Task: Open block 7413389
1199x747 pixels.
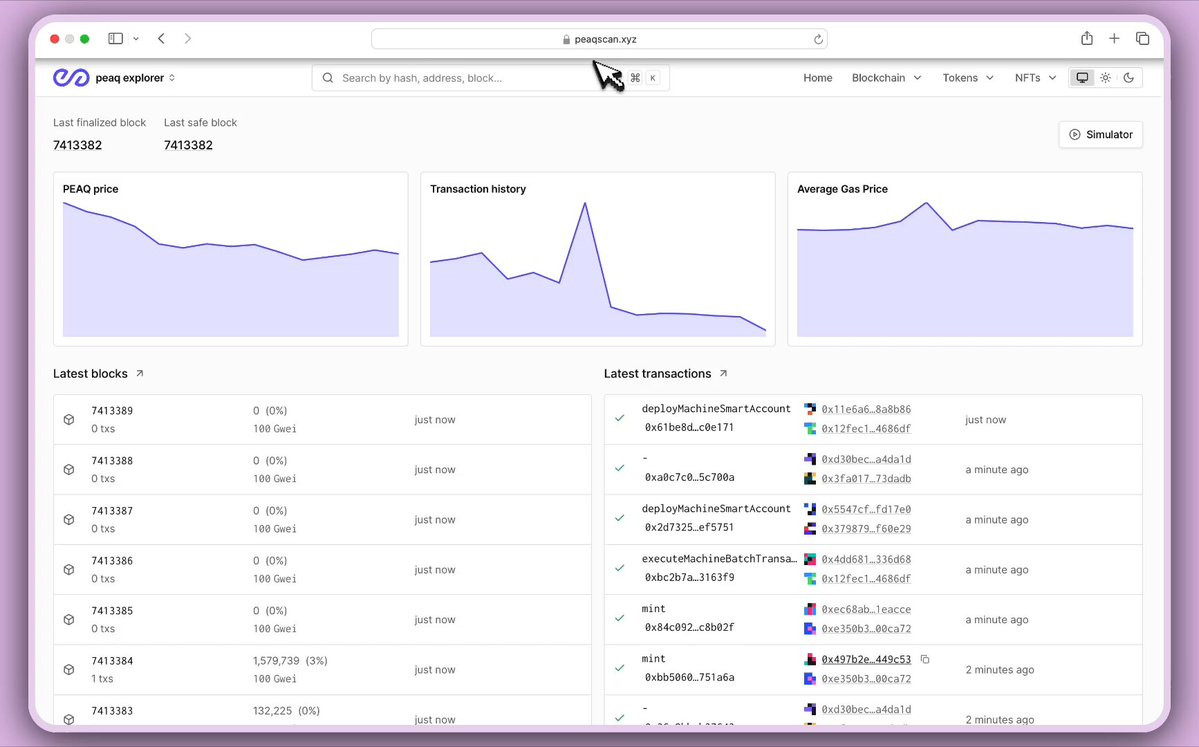Action: pyautogui.click(x=112, y=411)
